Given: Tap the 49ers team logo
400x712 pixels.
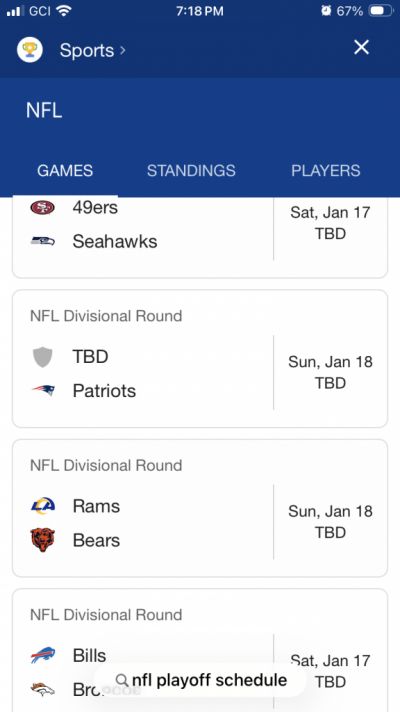Looking at the screenshot, I should tap(43, 208).
